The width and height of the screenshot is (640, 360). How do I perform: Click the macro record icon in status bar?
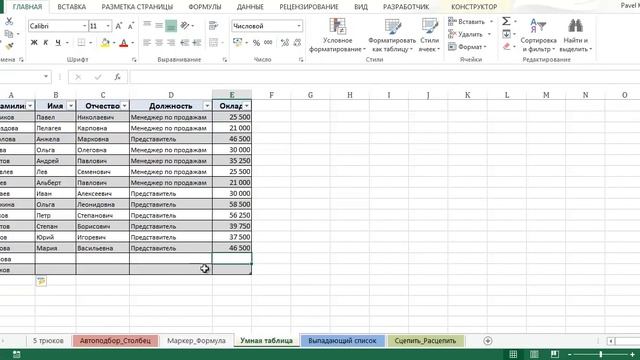16,354
